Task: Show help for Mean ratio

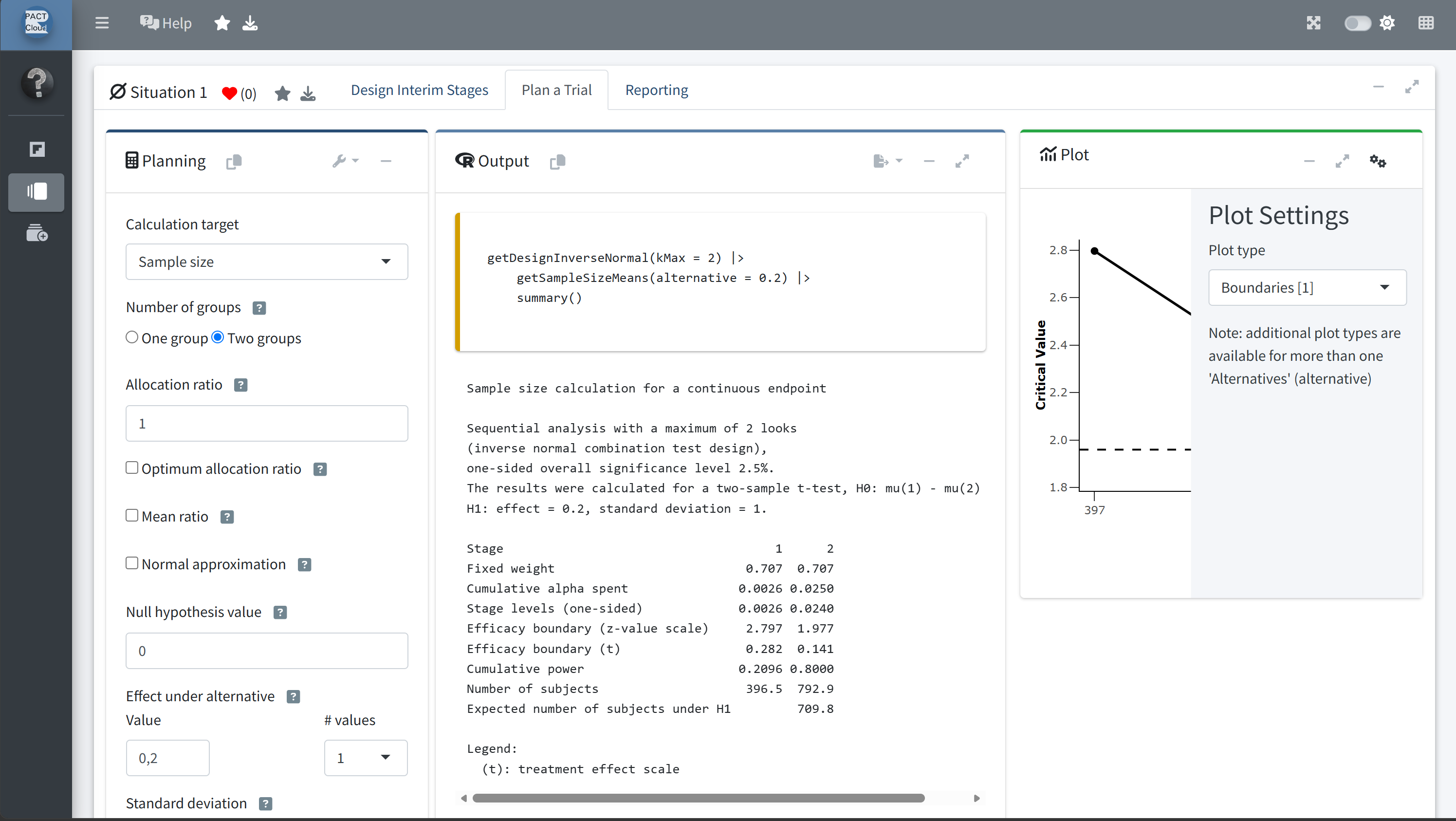Action: click(x=227, y=517)
